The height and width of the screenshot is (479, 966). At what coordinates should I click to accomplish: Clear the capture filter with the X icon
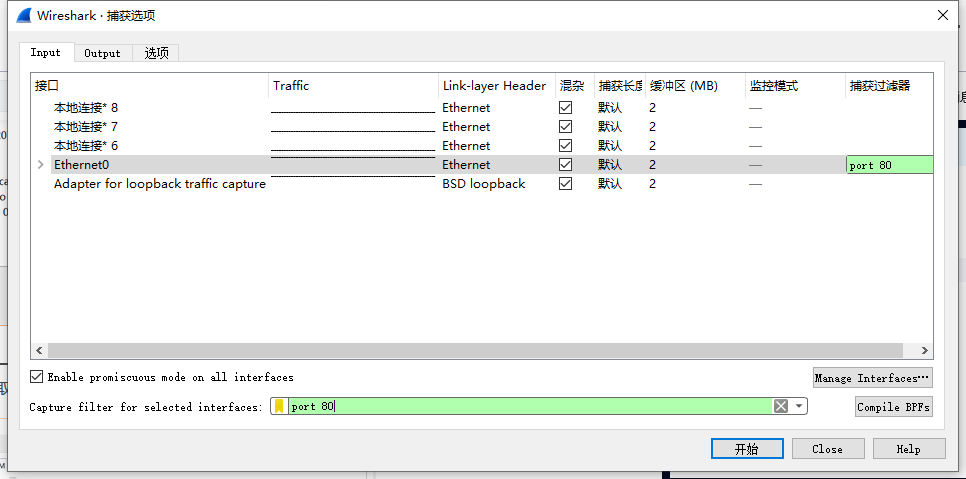(x=781, y=406)
